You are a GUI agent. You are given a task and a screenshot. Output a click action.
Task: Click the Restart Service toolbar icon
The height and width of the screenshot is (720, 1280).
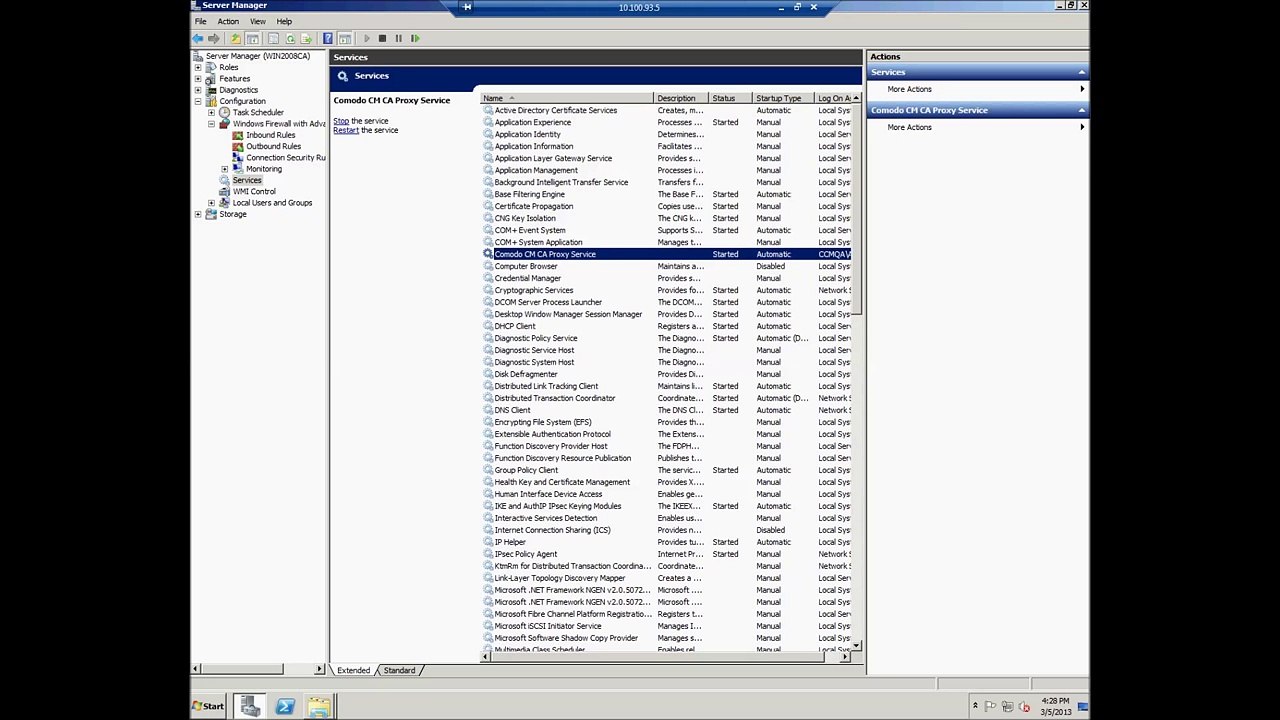[x=415, y=38]
